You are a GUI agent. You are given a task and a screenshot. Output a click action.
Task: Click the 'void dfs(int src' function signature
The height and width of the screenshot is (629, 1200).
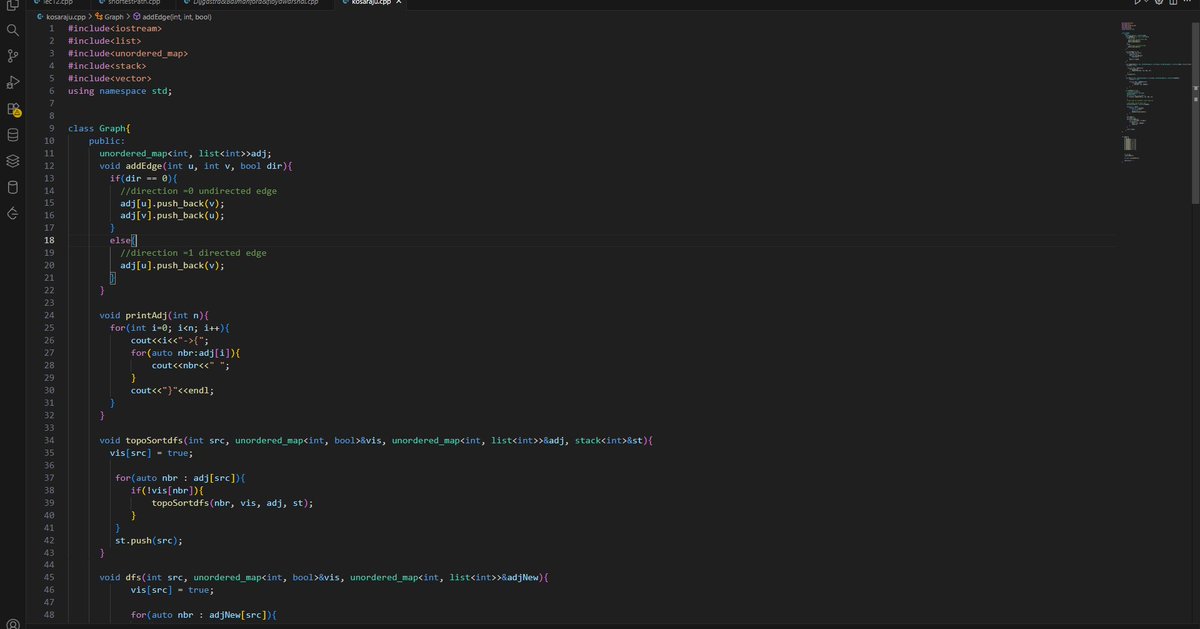click(x=324, y=578)
